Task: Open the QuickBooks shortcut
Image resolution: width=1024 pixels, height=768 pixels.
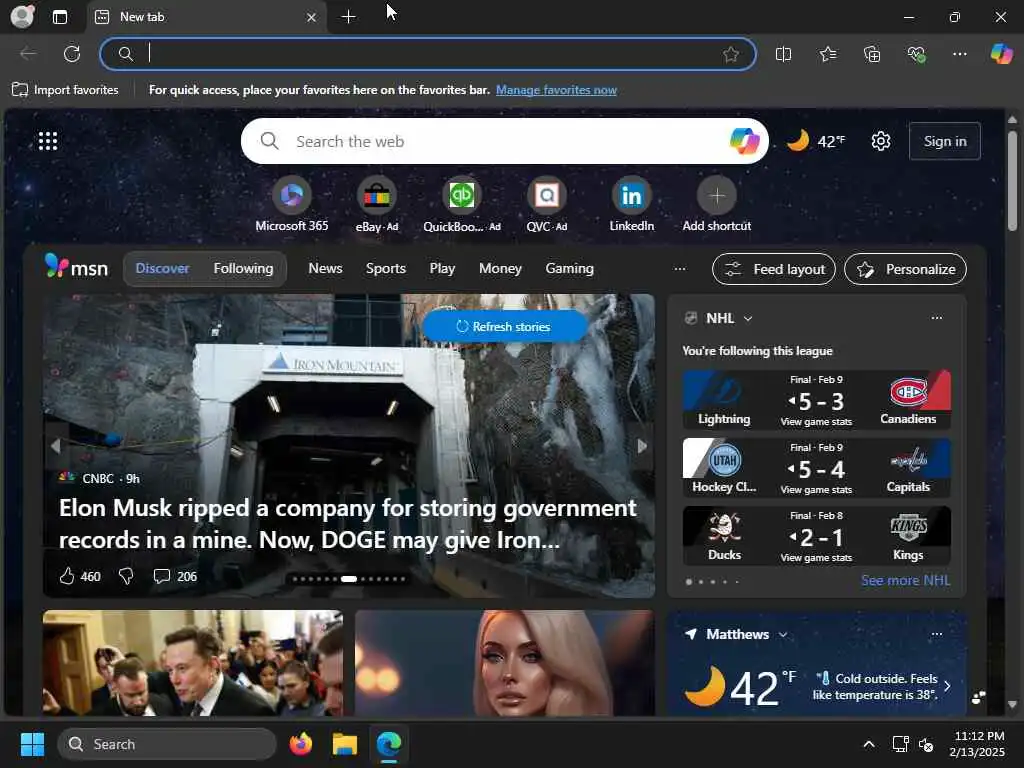Action: tap(462, 204)
